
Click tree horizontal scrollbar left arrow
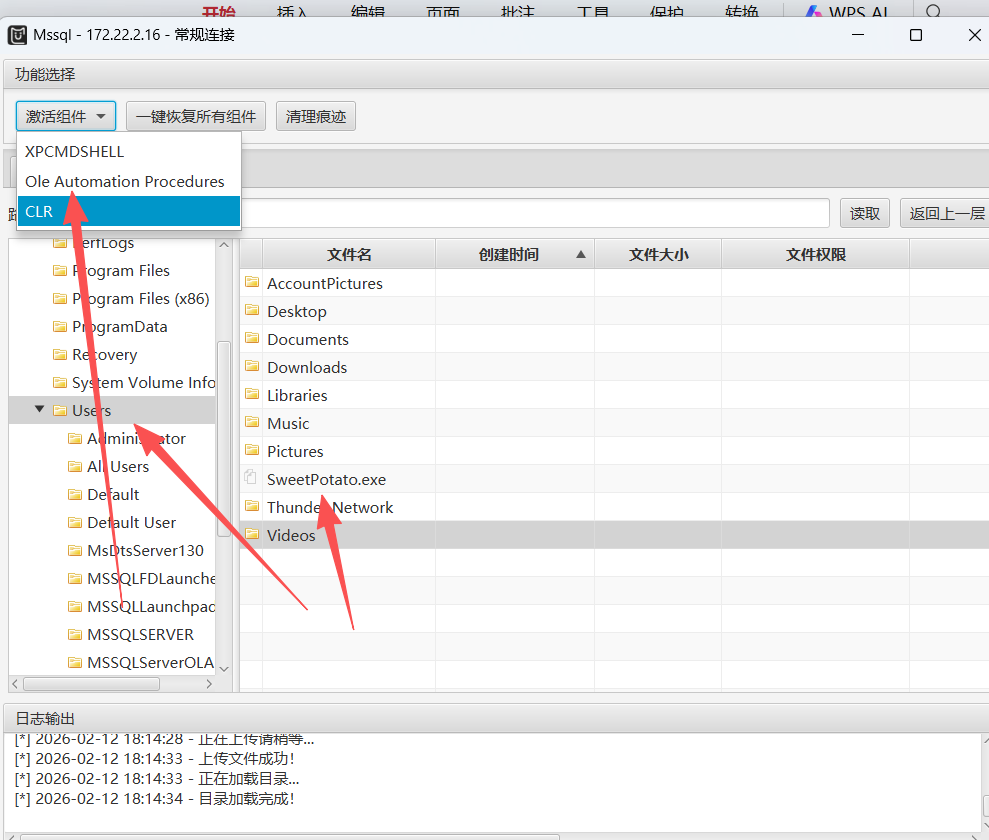tap(15, 684)
